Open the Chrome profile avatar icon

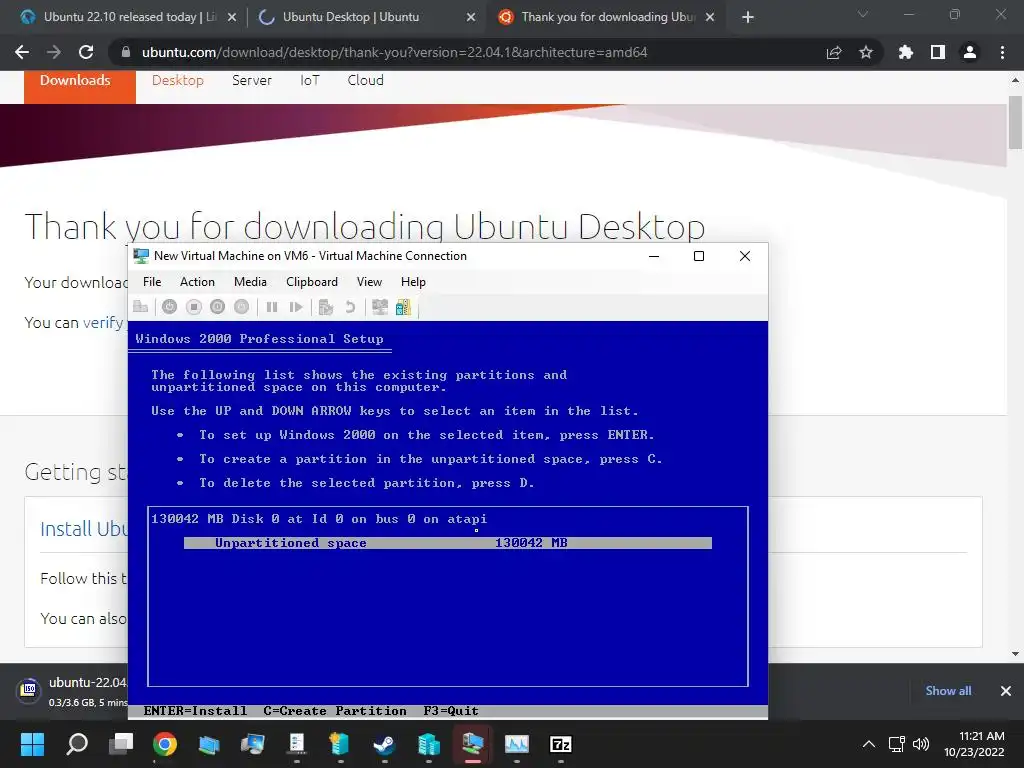click(970, 52)
